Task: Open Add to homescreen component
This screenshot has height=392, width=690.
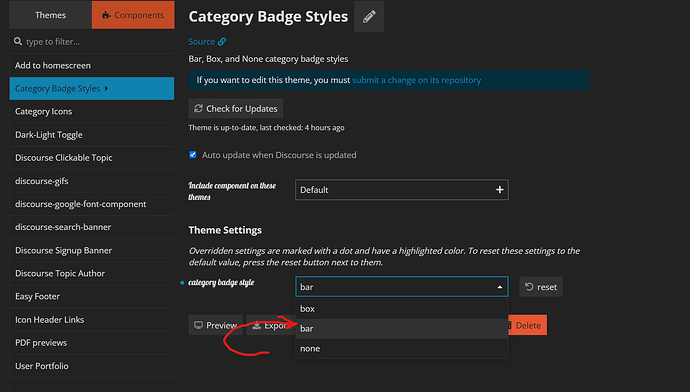Action: [x=92, y=65]
